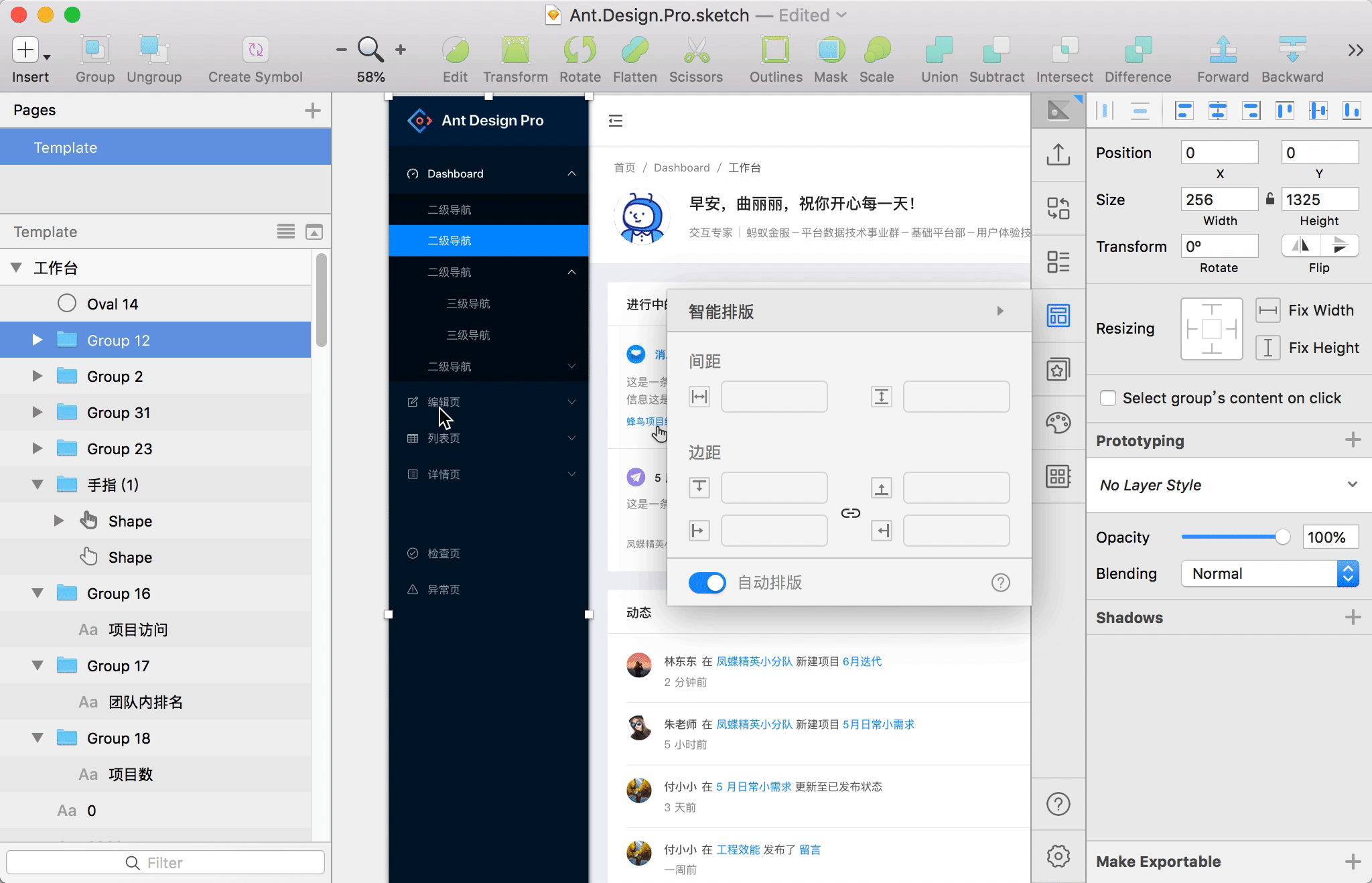Zoom out with the minus button

tap(342, 50)
